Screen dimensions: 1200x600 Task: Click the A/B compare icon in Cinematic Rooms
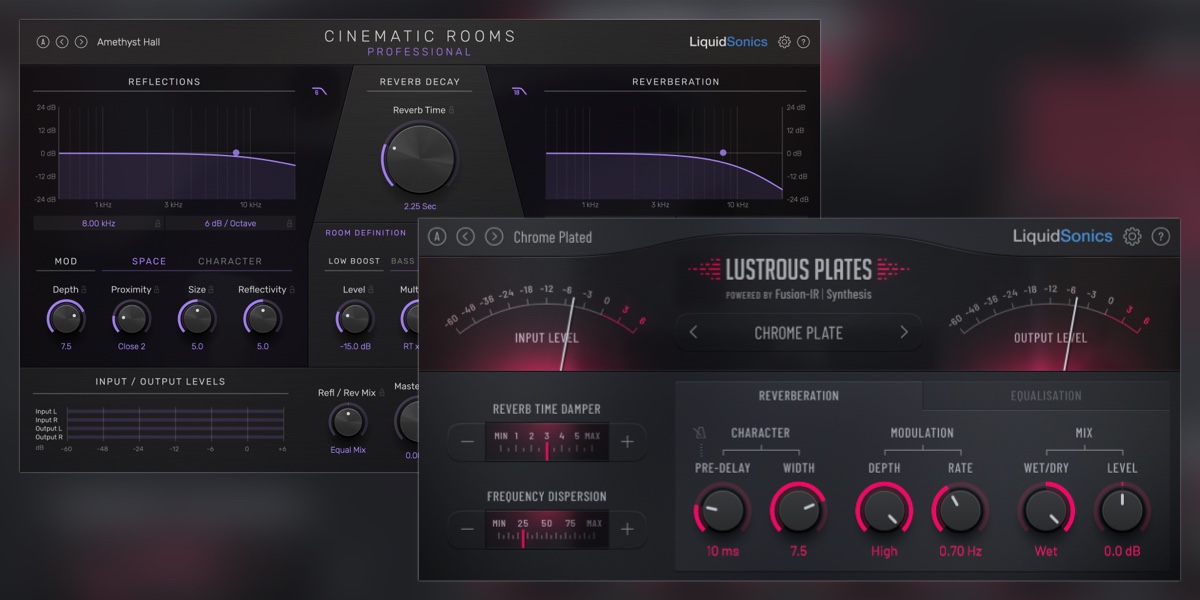tap(43, 42)
